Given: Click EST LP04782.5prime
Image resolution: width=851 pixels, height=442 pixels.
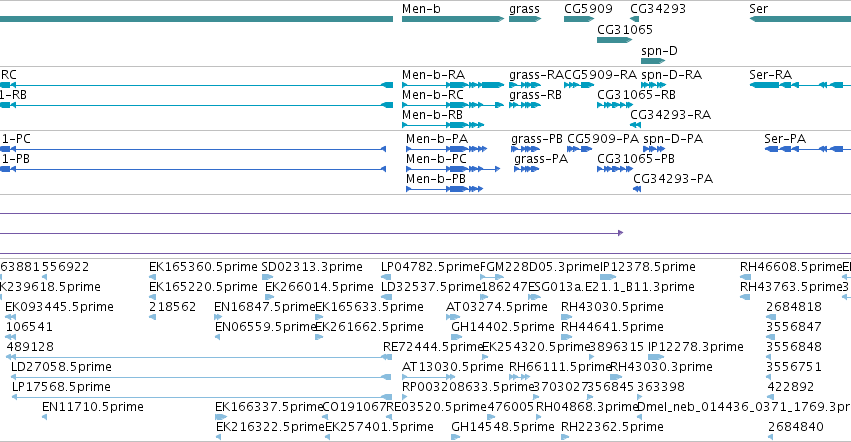Looking at the screenshot, I should pyautogui.click(x=386, y=277).
